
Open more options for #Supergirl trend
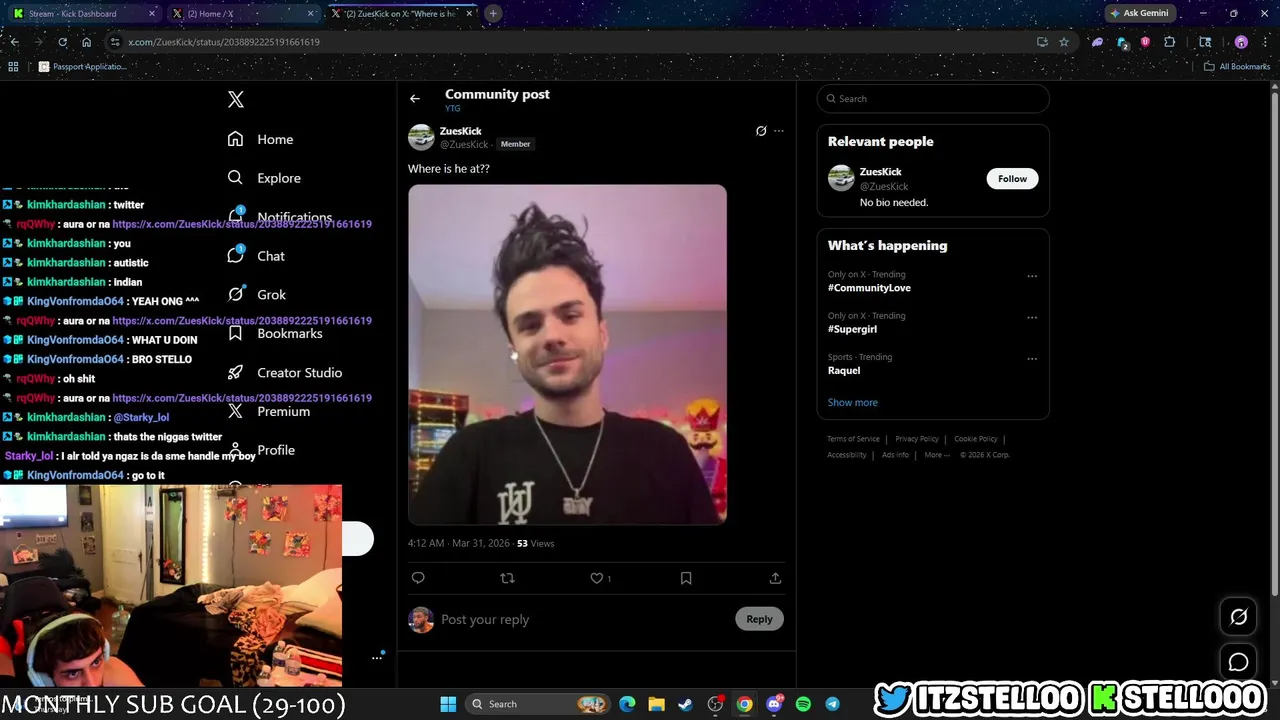(x=1032, y=317)
